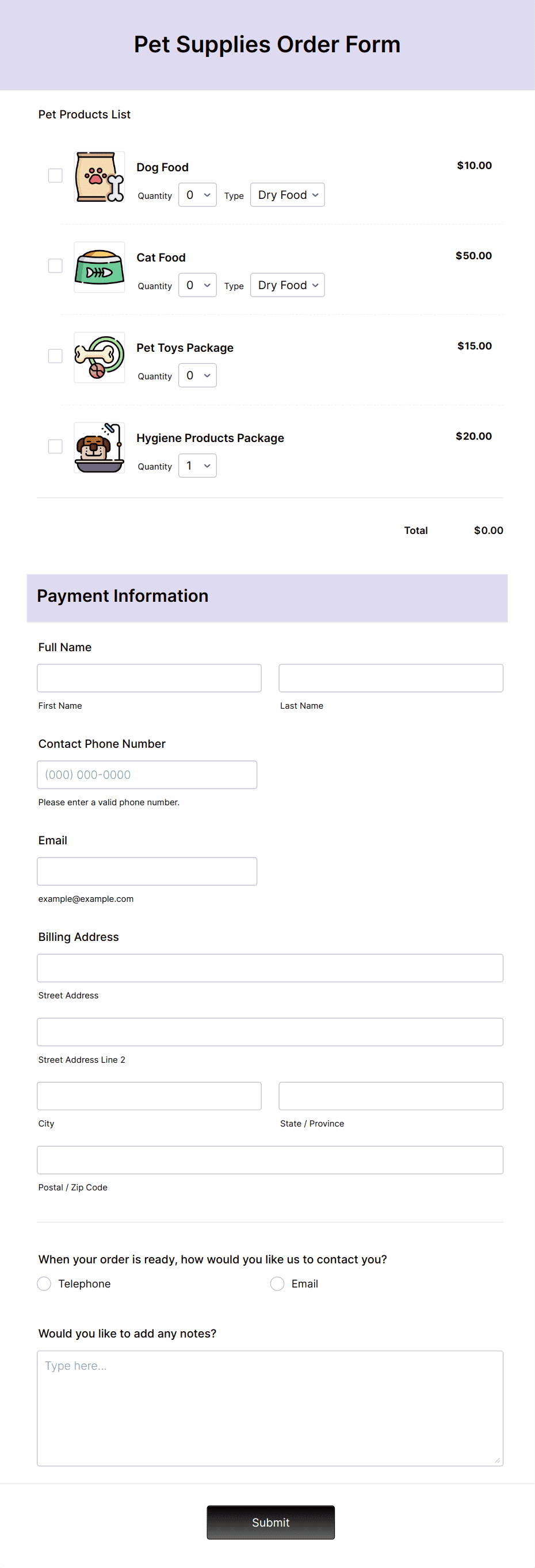Screen dimensions: 535x1568
Task: Select the Email contact option
Action: point(277,1283)
